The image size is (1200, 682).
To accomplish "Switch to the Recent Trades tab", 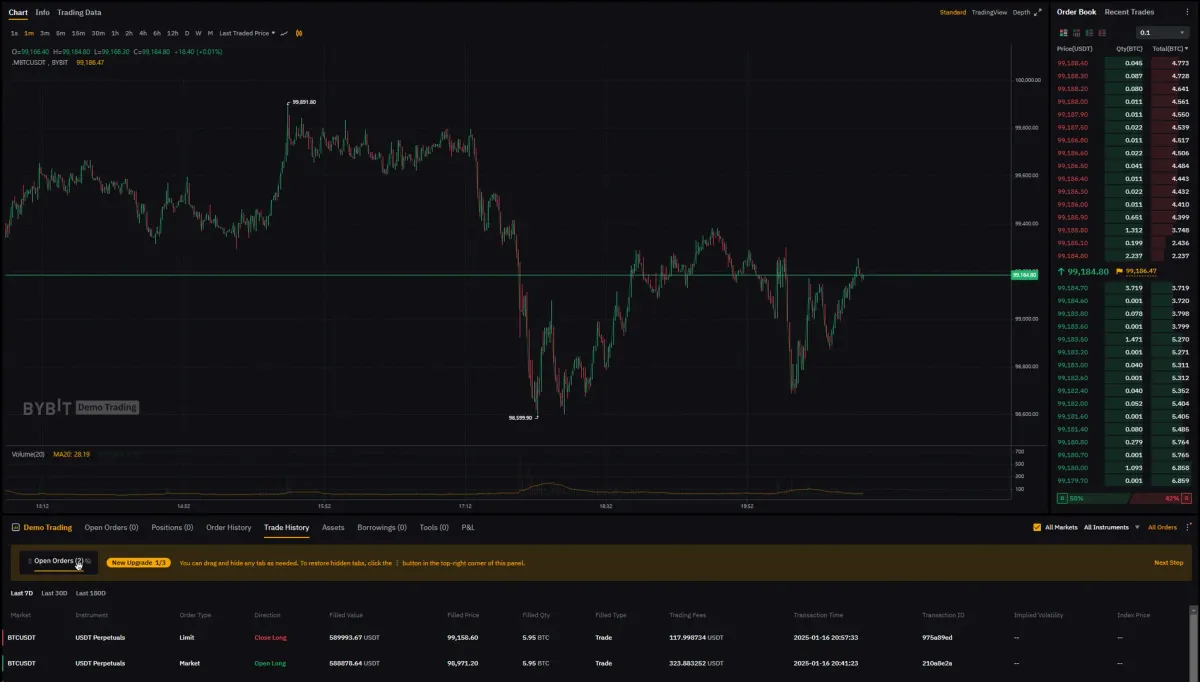I will pyautogui.click(x=1129, y=12).
